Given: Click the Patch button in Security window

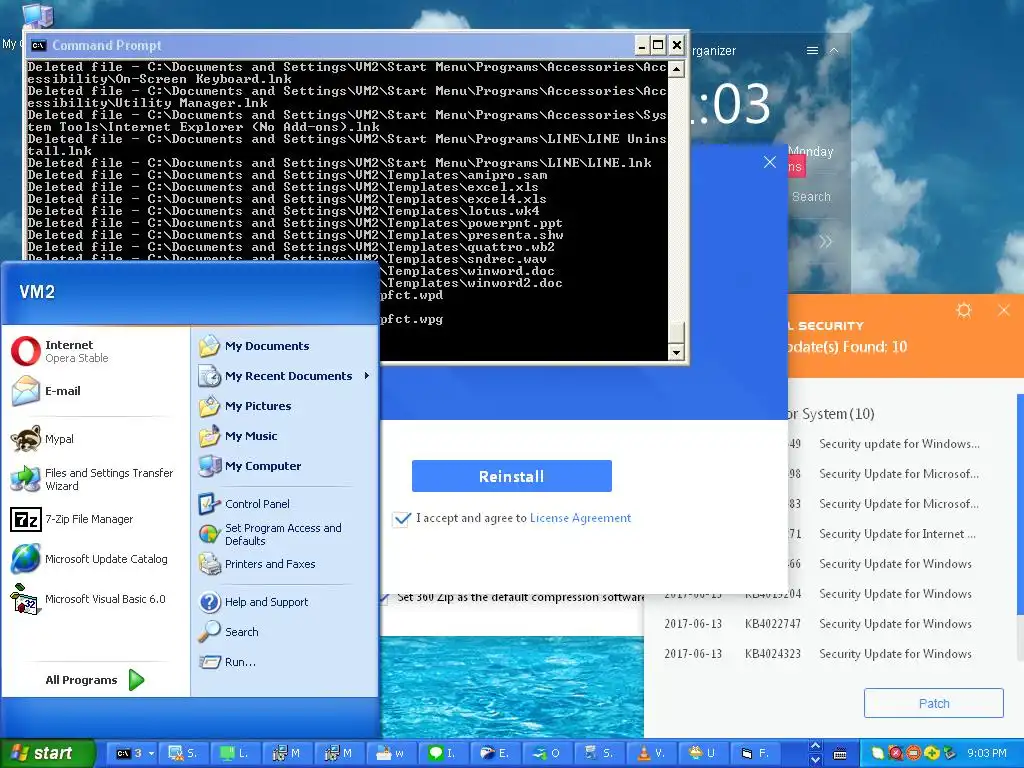Looking at the screenshot, I should coord(933,703).
